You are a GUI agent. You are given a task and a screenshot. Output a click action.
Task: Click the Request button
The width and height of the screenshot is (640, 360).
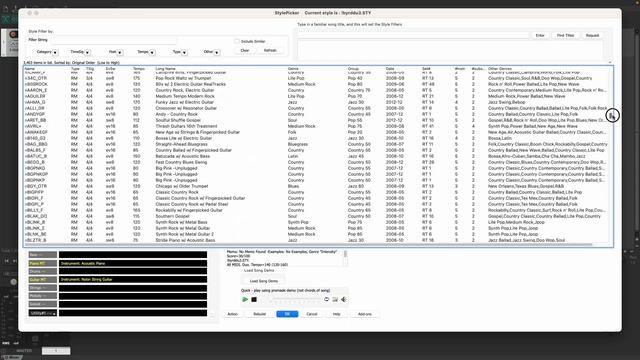pos(592,36)
